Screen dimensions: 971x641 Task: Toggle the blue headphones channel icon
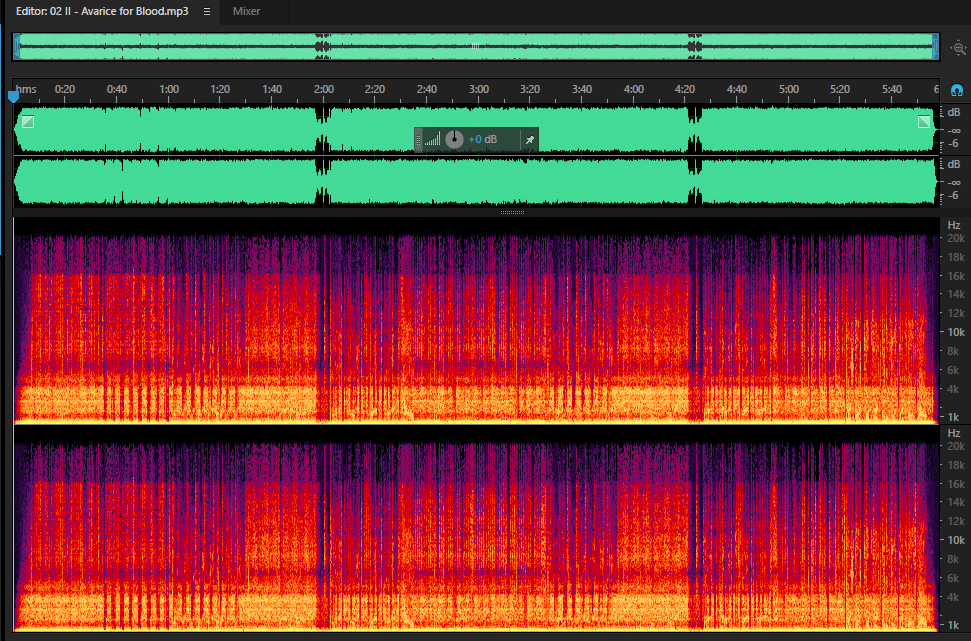coord(957,90)
